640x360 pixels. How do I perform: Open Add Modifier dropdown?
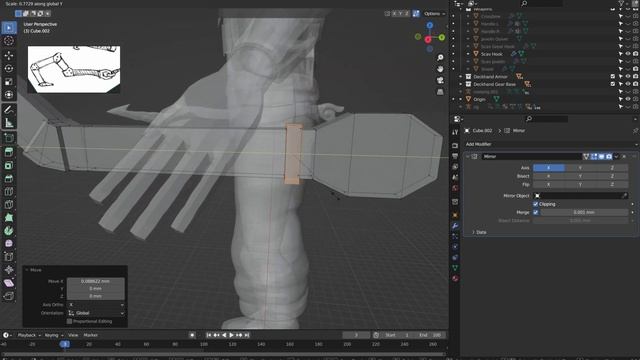pyautogui.click(x=551, y=144)
